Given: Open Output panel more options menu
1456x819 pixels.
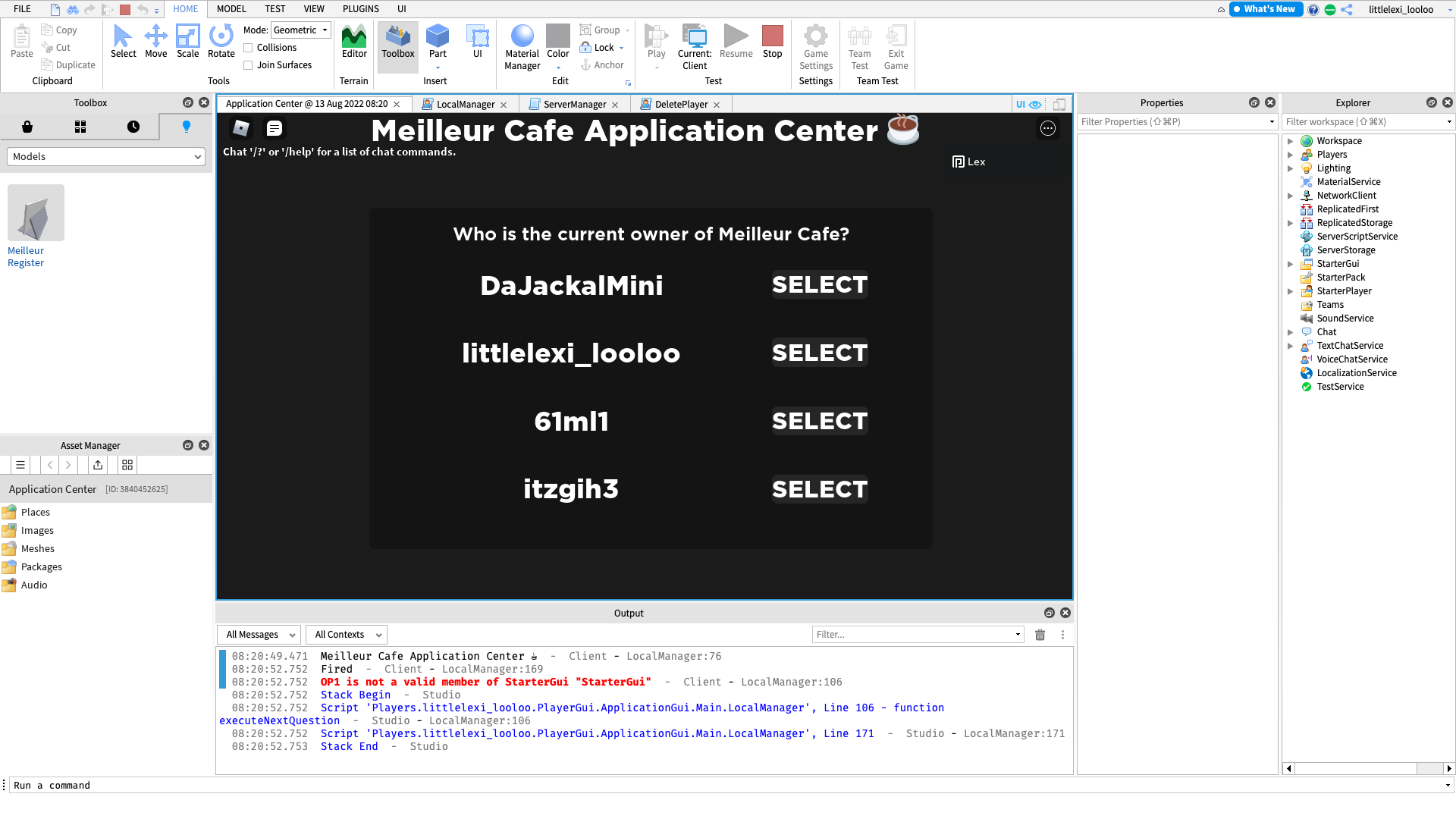Looking at the screenshot, I should (1062, 635).
